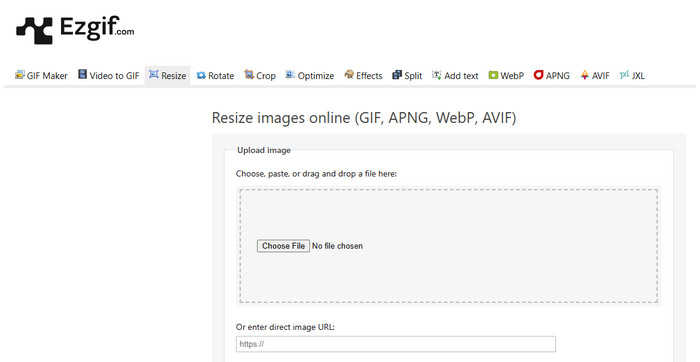Open the GIF Maker menu label
This screenshot has width=700, height=362.
[47, 76]
